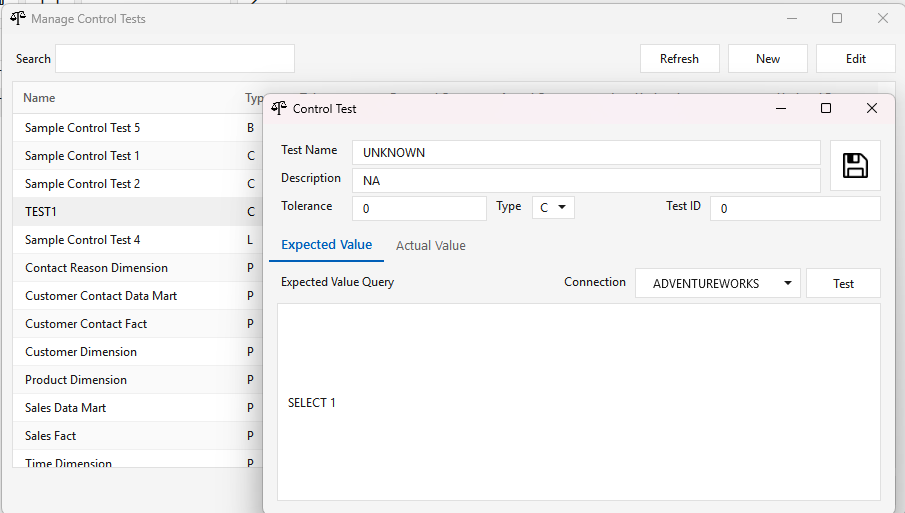Click the Description field containing NA
Viewport: 905px width, 513px height.
586,181
